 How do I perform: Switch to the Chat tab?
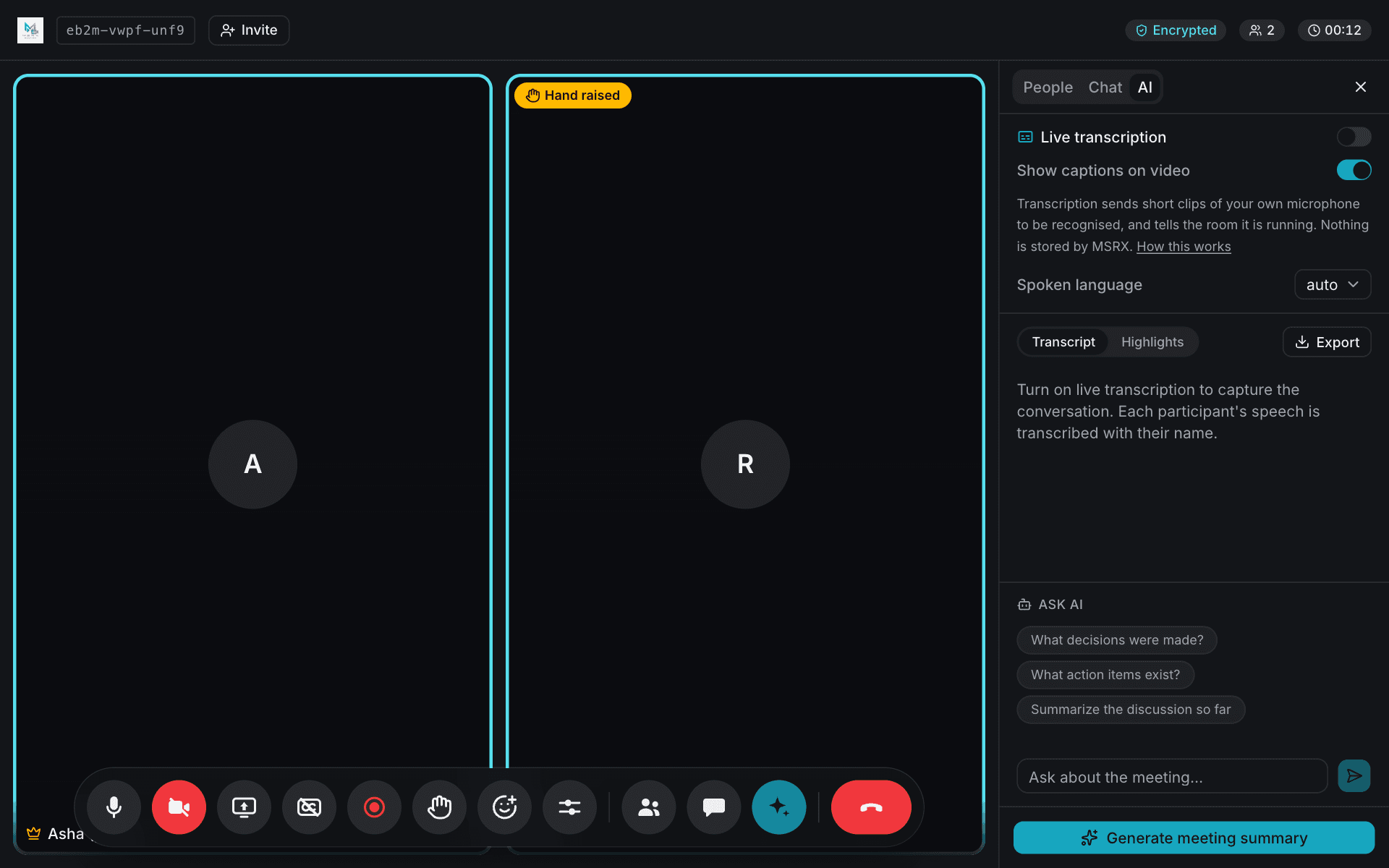pos(1105,88)
